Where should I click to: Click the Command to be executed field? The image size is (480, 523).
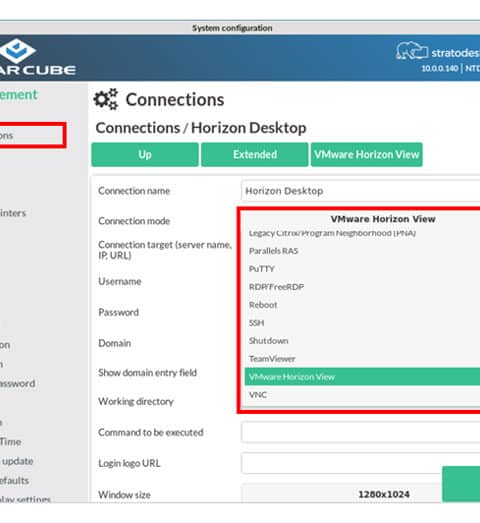[360, 432]
